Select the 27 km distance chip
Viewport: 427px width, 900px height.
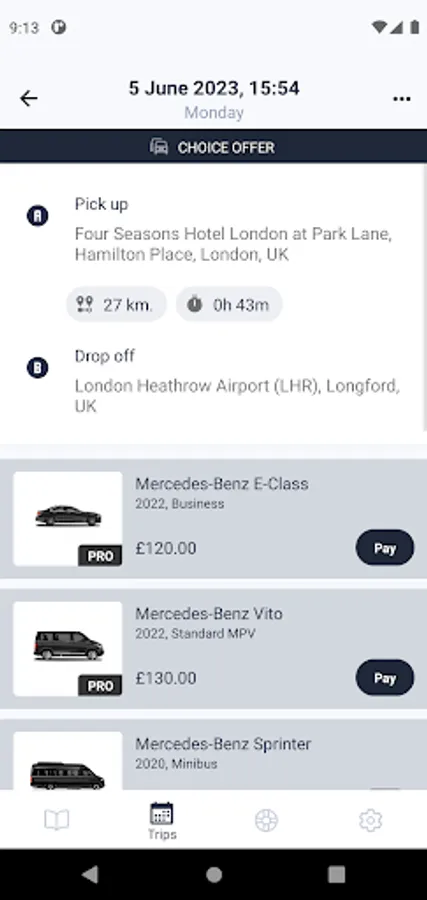pyautogui.click(x=117, y=304)
